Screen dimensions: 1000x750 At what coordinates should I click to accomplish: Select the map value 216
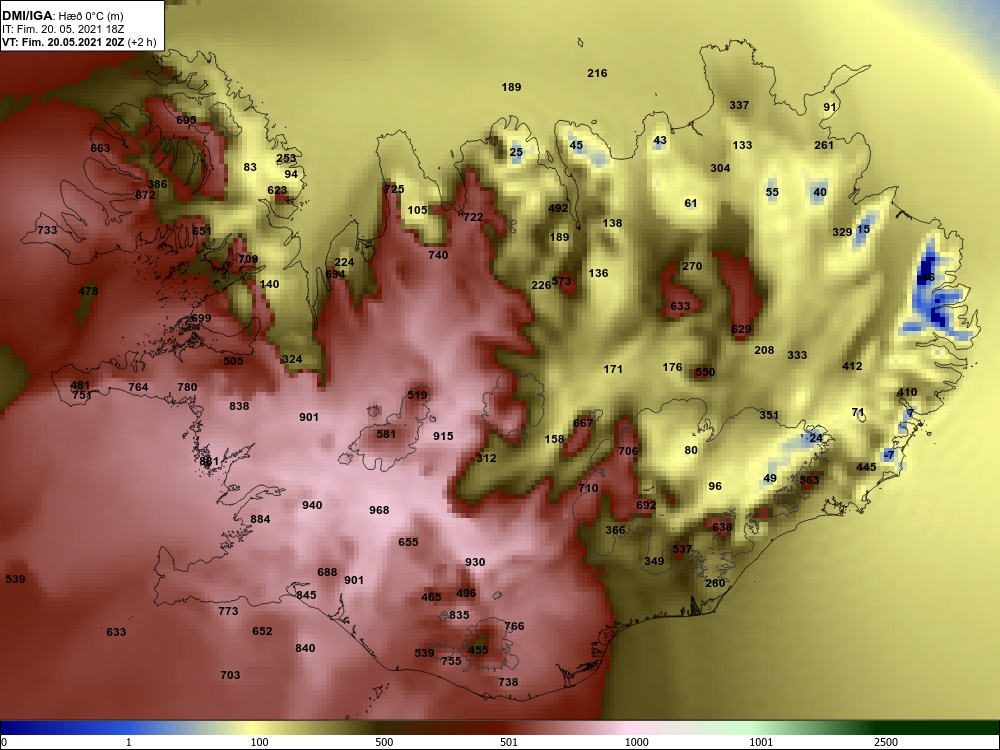[x=597, y=73]
